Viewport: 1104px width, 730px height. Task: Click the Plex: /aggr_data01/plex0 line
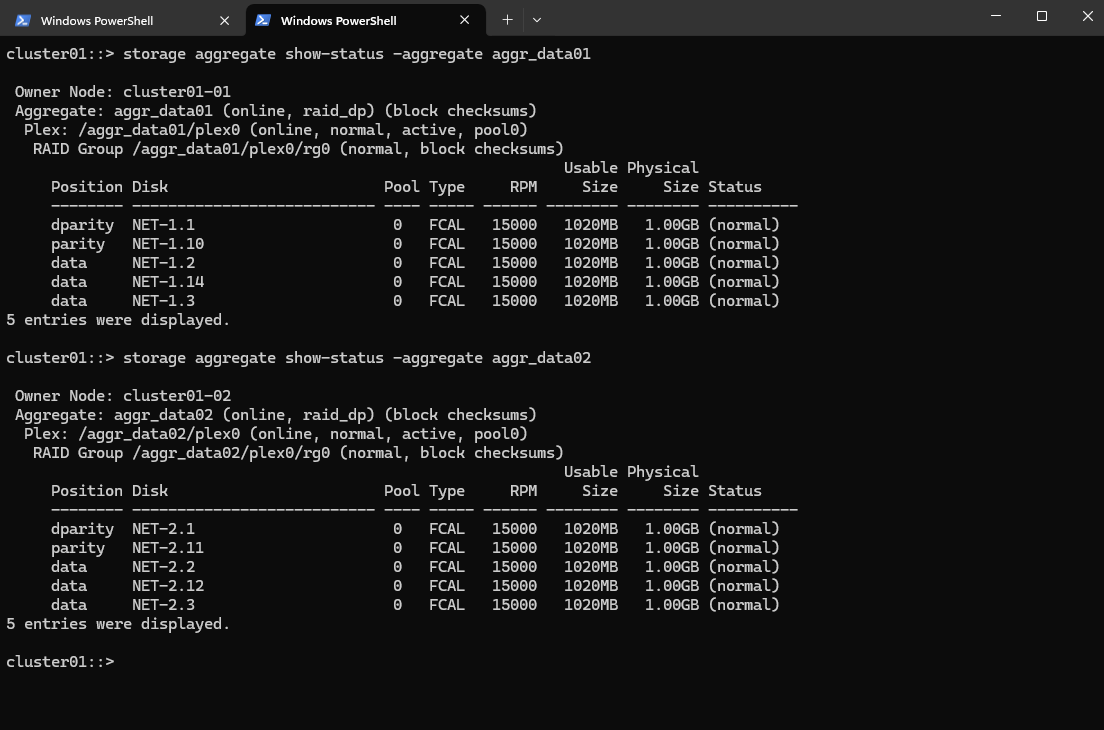tap(275, 130)
